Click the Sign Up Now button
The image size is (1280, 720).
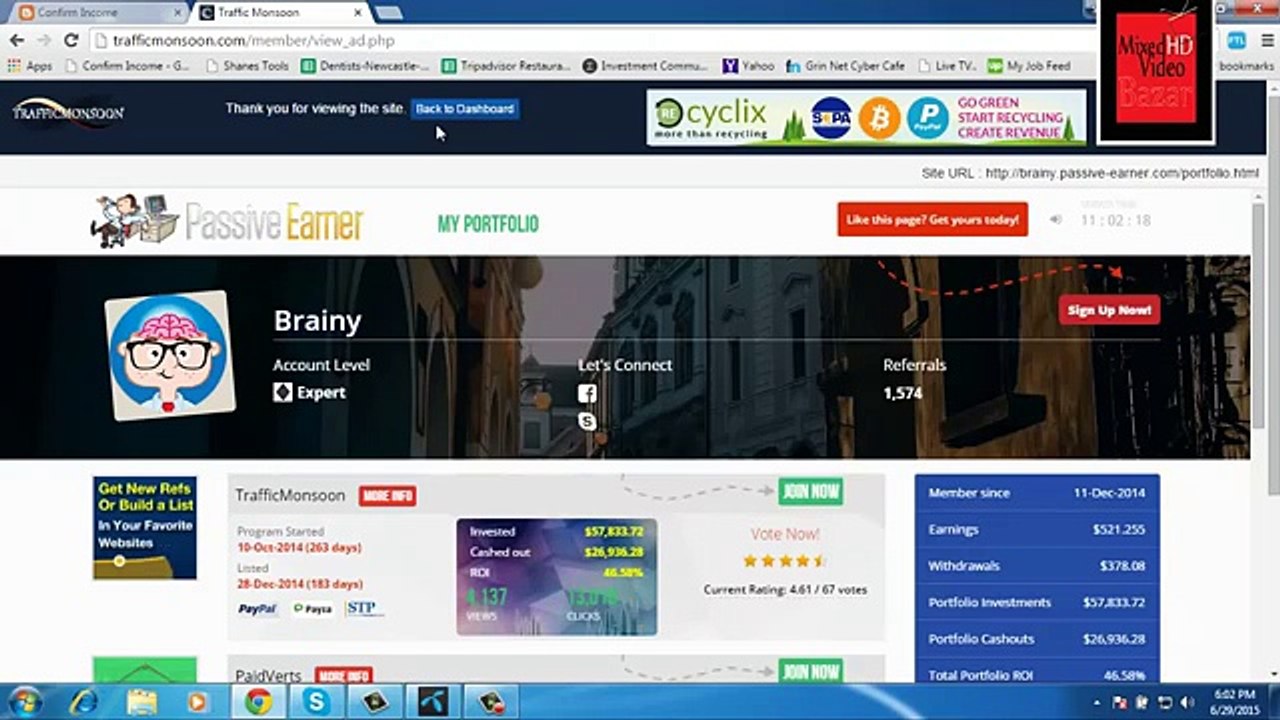[x=1109, y=310]
